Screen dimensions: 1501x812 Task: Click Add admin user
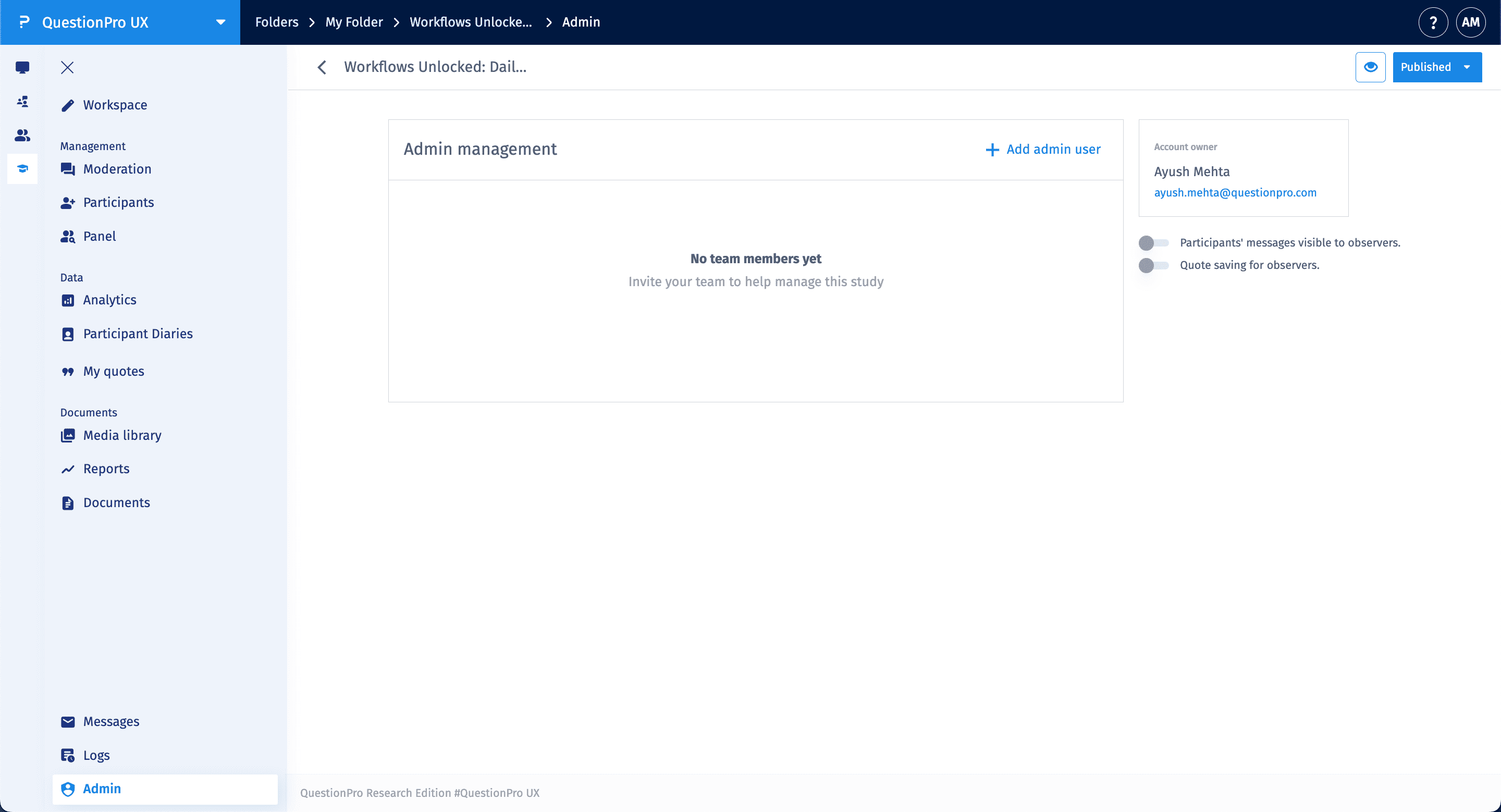1042,149
